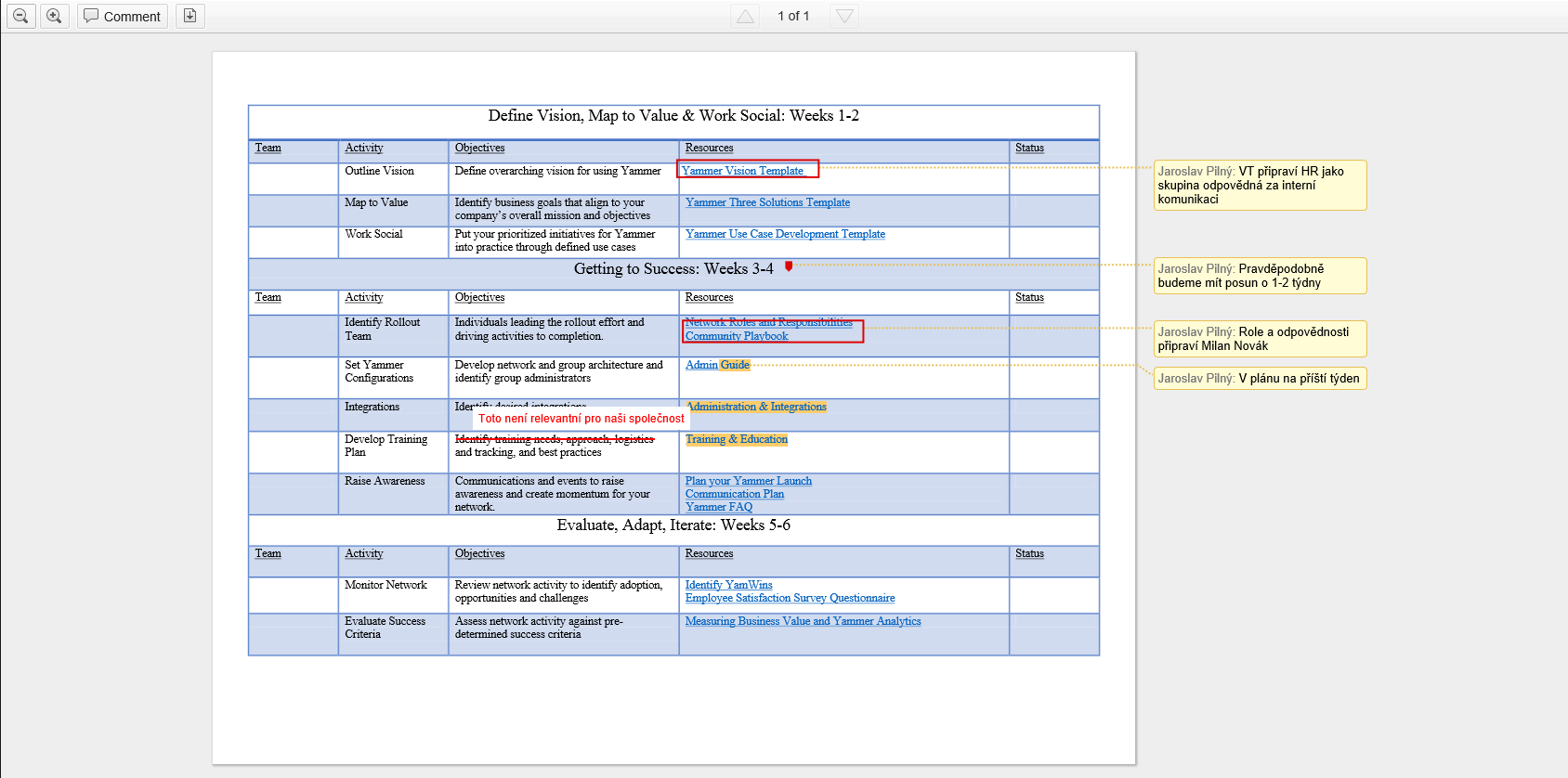1568x778 pixels.
Task: Open Yammer FAQ link
Action: pos(719,507)
